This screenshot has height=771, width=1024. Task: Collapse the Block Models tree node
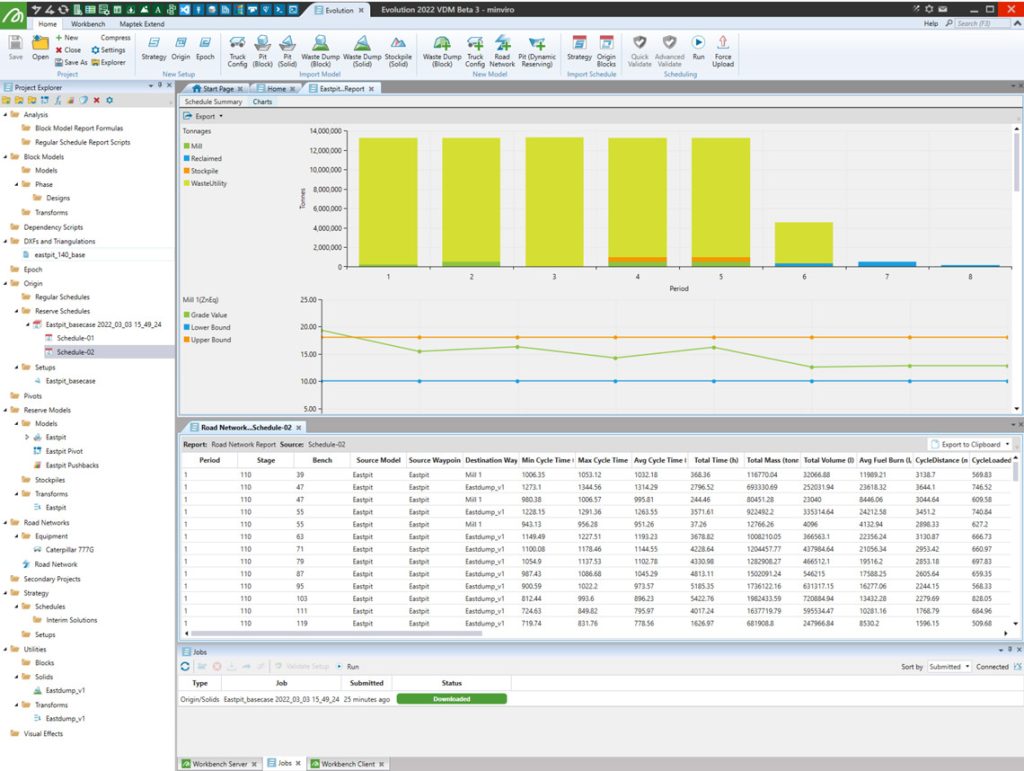(x=6, y=157)
